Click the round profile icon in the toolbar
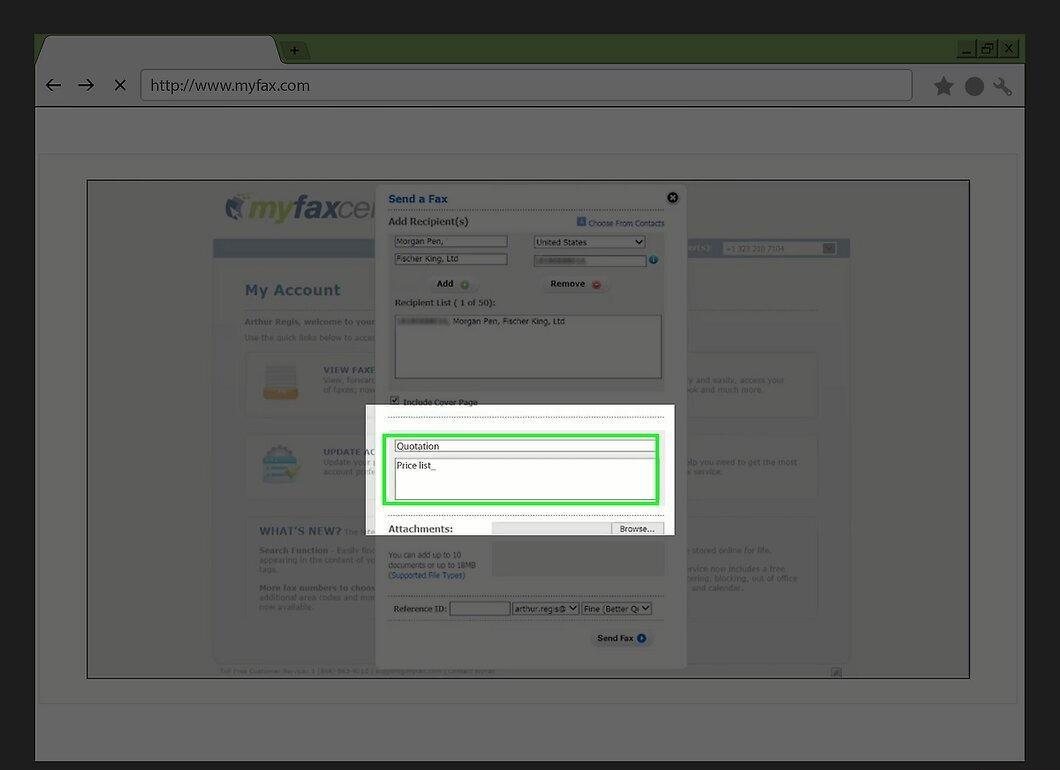 point(974,86)
